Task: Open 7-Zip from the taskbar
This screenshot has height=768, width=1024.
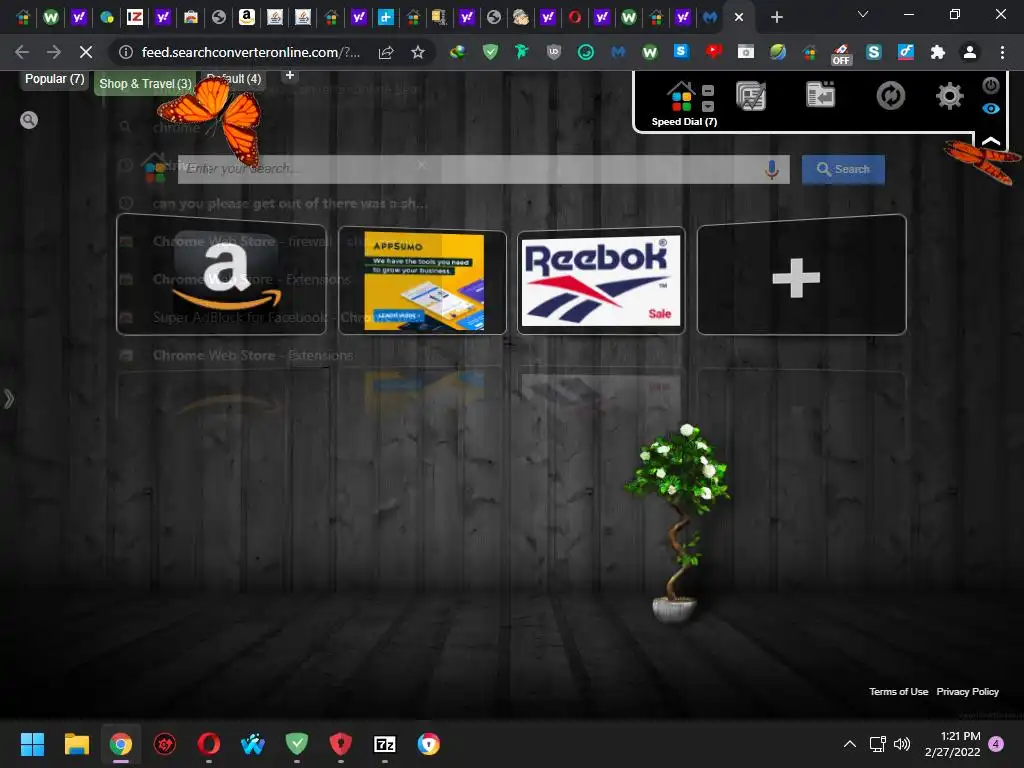Action: point(385,744)
